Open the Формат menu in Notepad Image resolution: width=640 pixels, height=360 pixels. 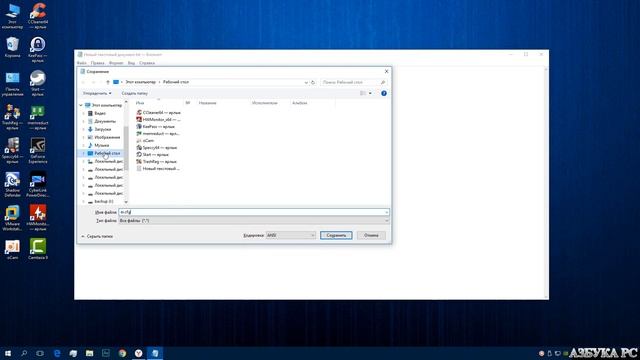[x=116, y=63]
